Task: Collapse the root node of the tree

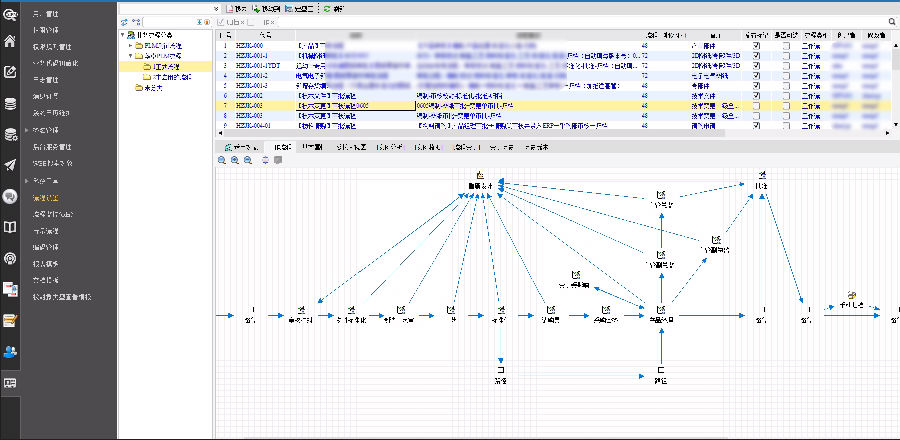Action: [x=123, y=35]
